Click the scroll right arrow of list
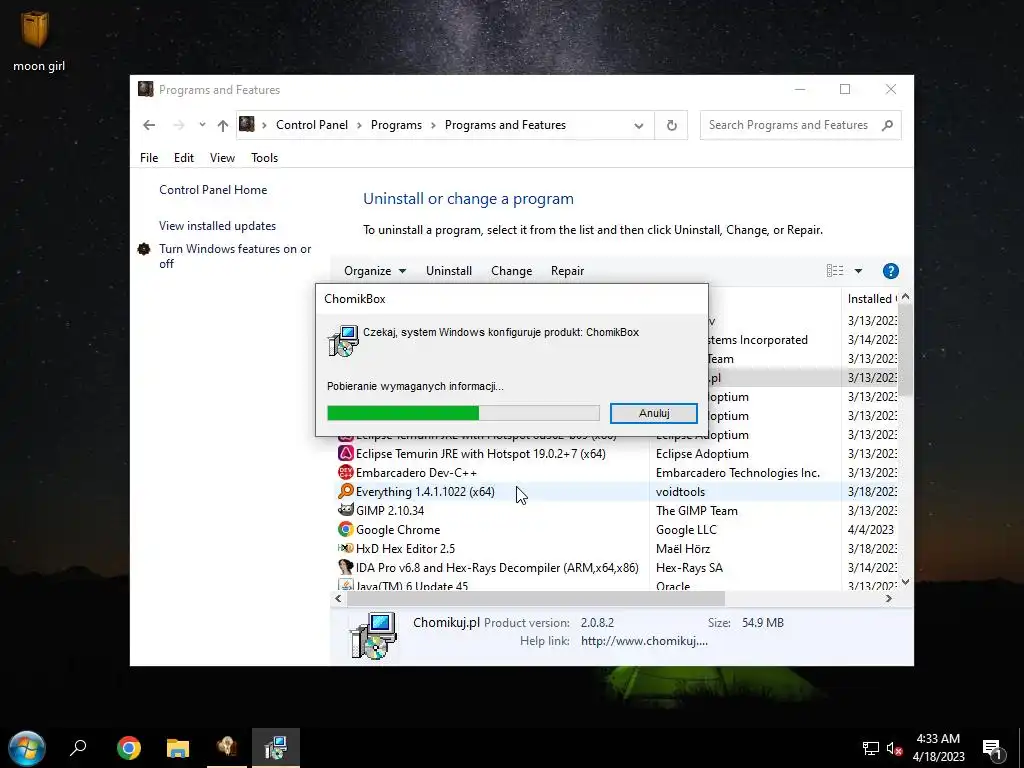The image size is (1024, 768). tap(888, 598)
